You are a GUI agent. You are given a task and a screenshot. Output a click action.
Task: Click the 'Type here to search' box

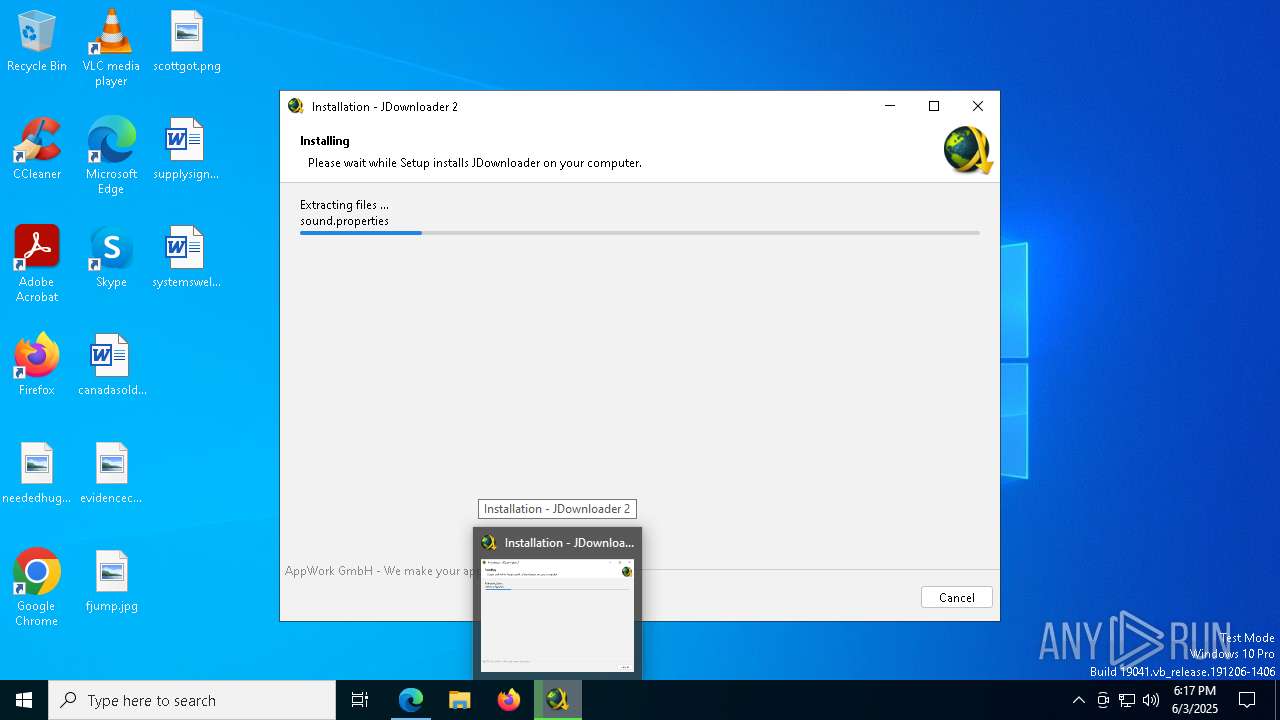192,700
